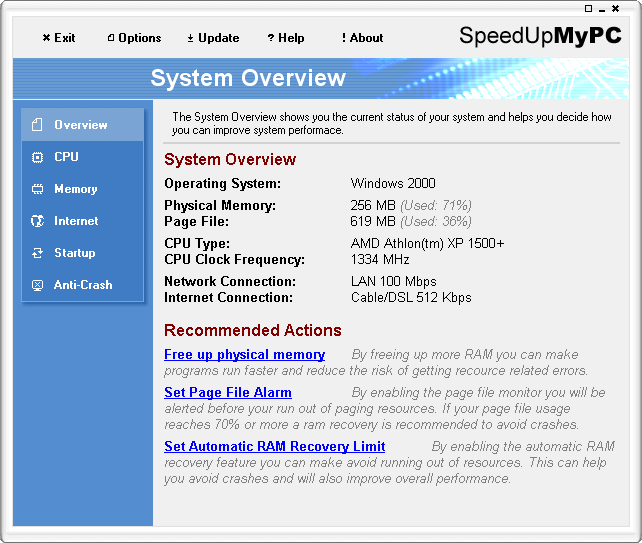Choose Exit in the top menu

pos(65,38)
